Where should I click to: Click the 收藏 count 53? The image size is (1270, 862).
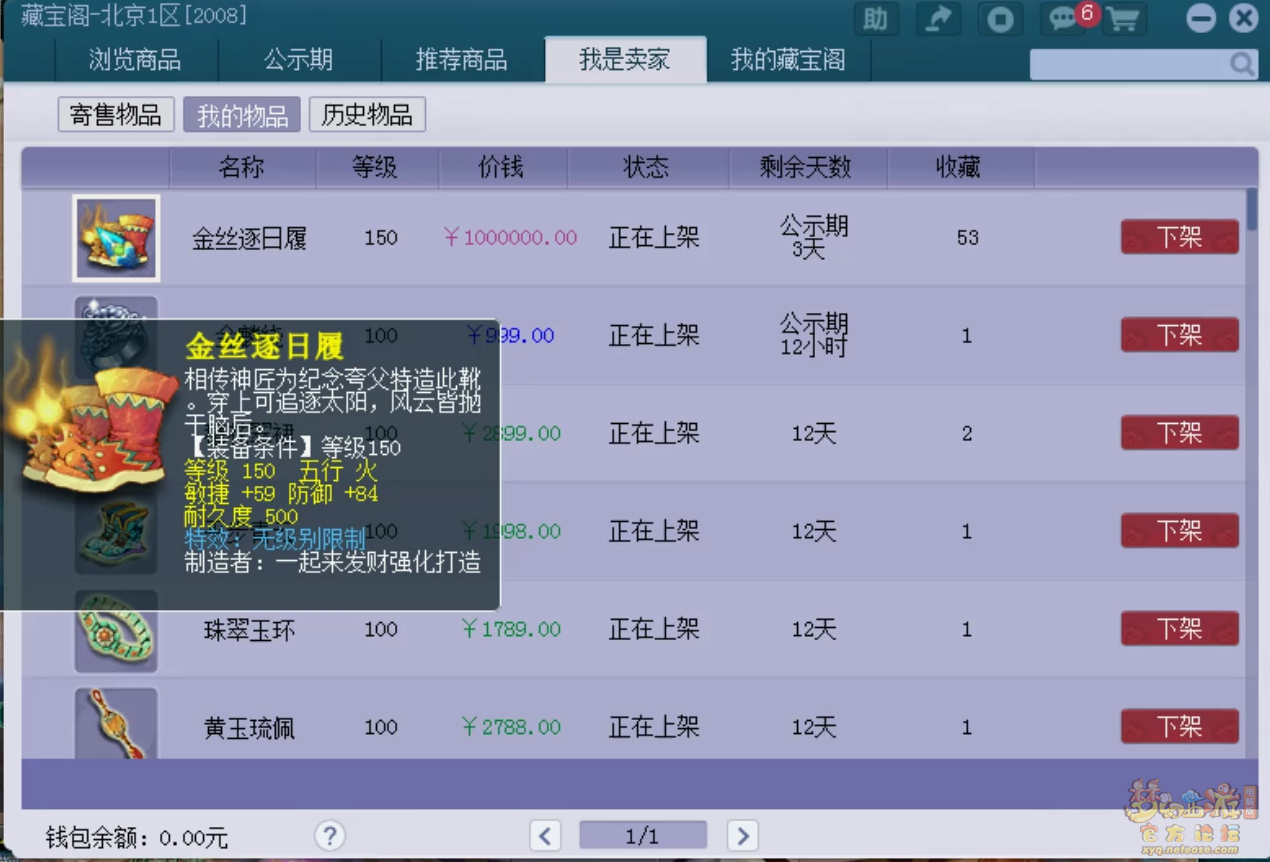point(967,238)
